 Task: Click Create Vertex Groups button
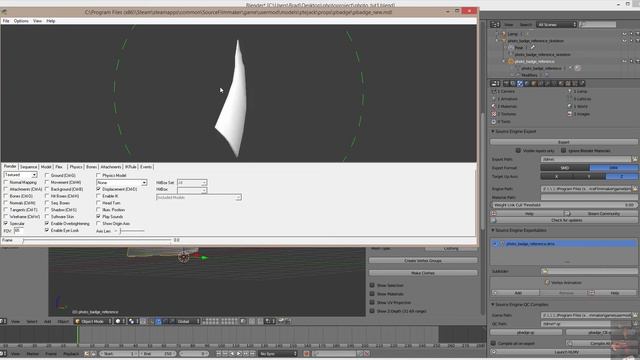point(423,260)
